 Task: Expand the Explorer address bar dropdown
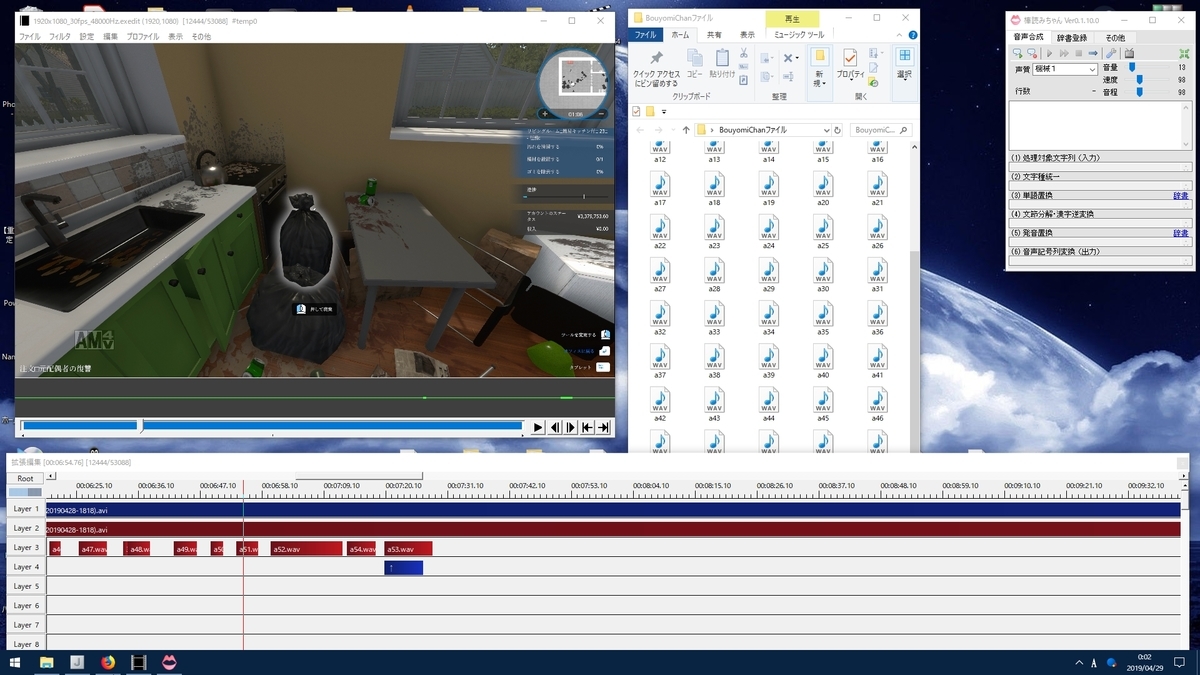[826, 130]
